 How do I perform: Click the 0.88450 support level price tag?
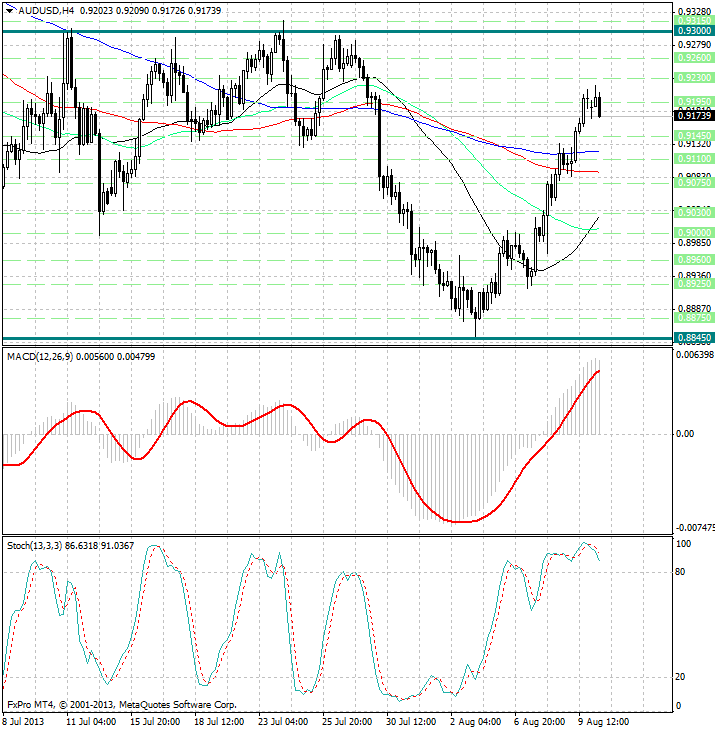point(691,338)
